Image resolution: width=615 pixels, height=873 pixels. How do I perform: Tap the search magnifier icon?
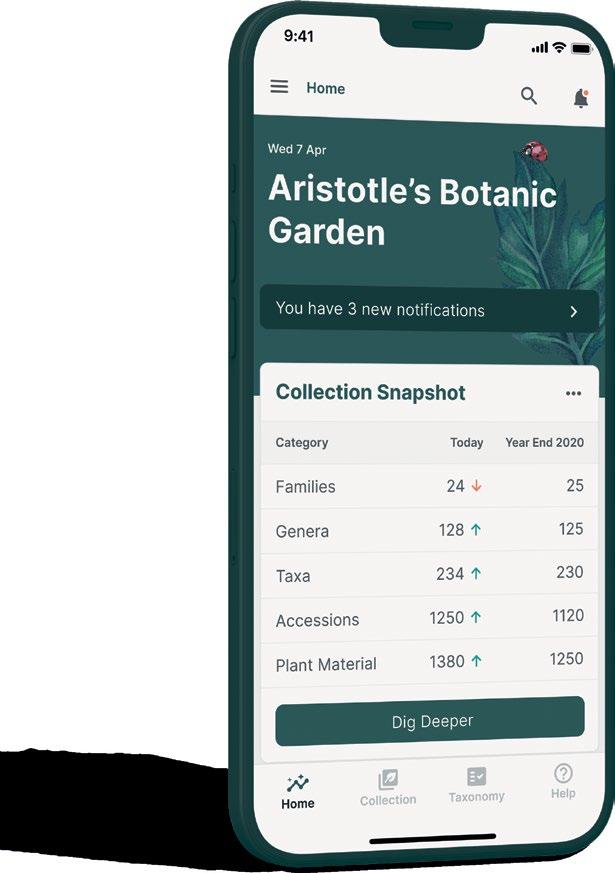click(529, 96)
